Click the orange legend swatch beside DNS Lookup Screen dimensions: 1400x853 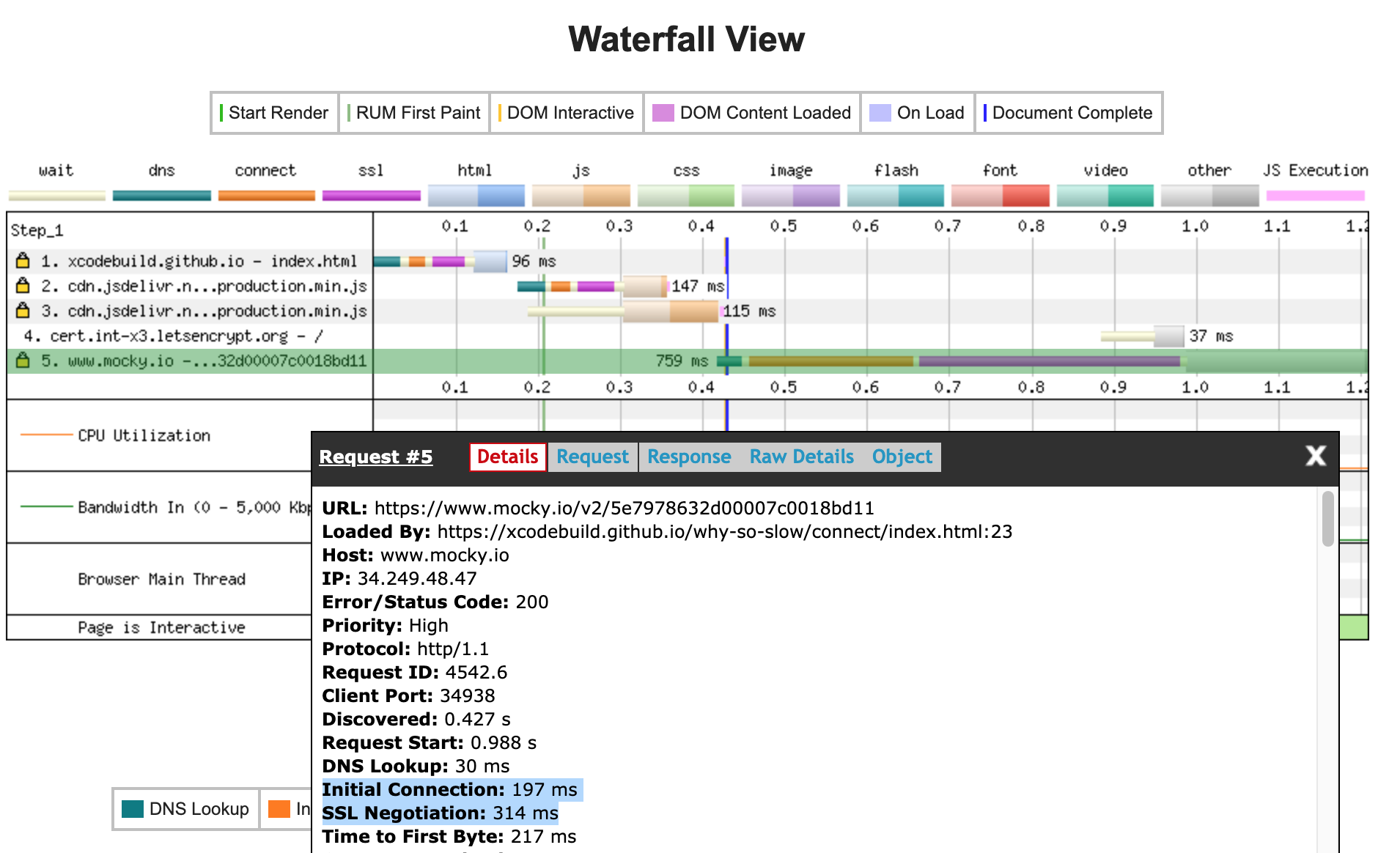pyautogui.click(x=279, y=808)
